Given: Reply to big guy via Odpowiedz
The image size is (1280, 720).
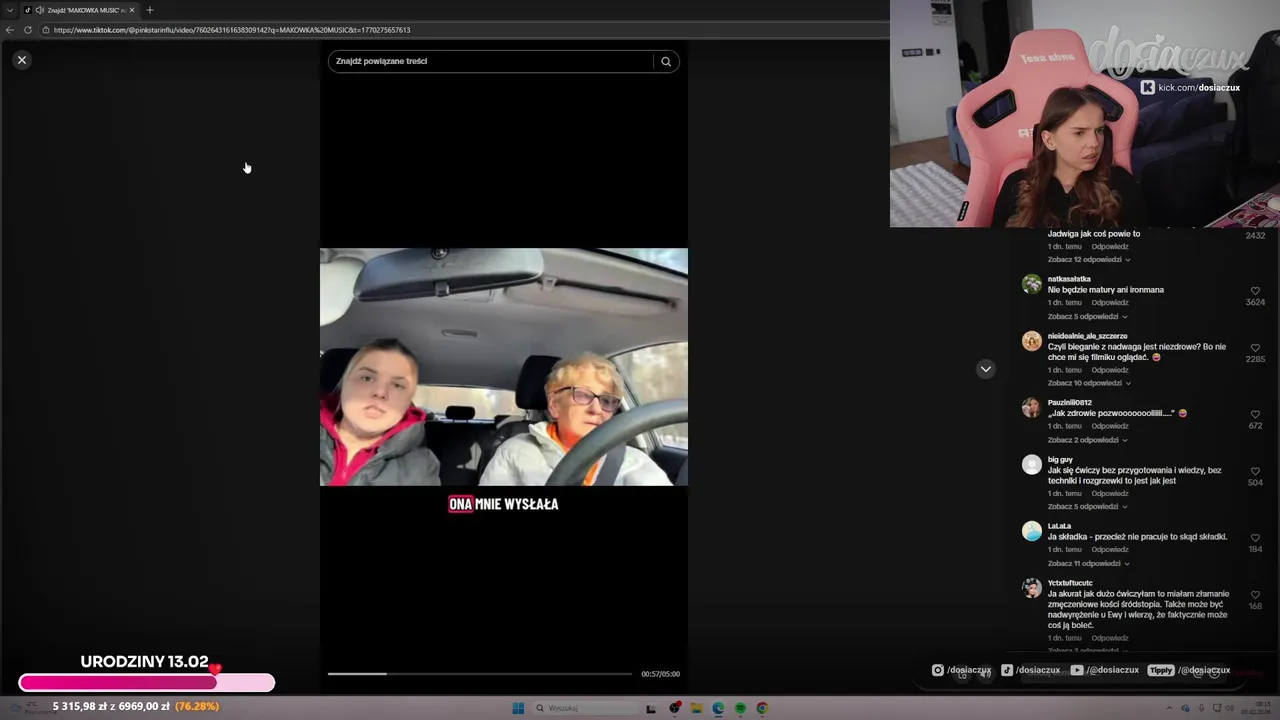Looking at the screenshot, I should (1110, 494).
